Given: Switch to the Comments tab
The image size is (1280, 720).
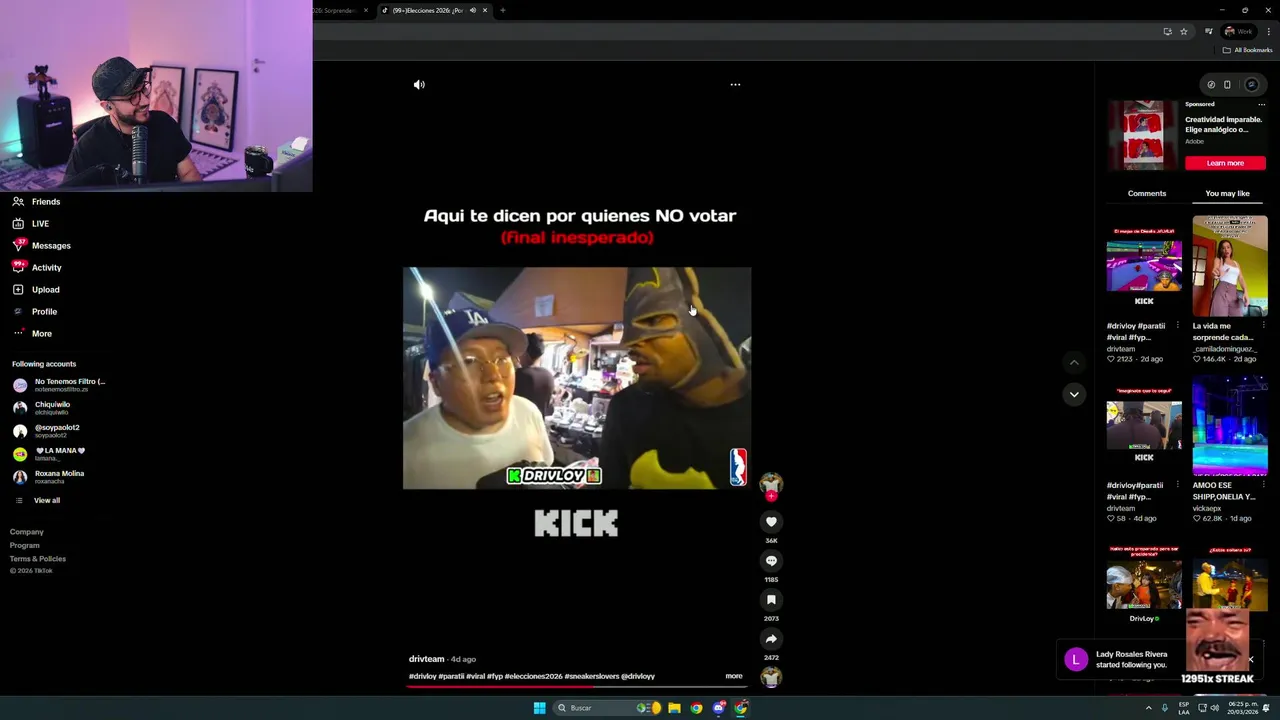Looking at the screenshot, I should pyautogui.click(x=1147, y=194).
